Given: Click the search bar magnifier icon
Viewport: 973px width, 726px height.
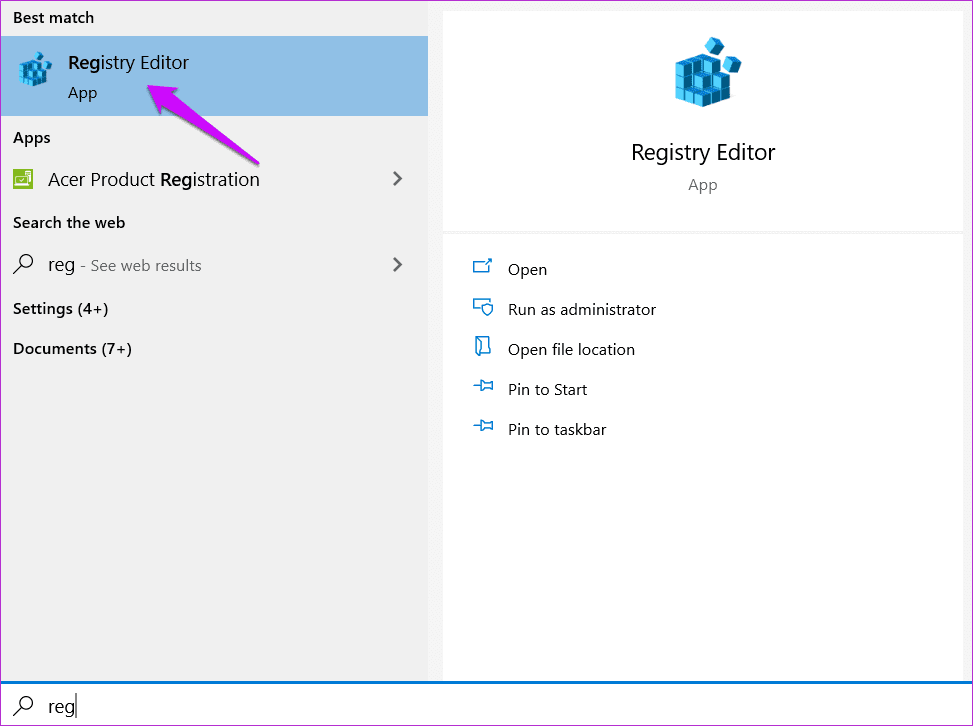Looking at the screenshot, I should [x=24, y=706].
